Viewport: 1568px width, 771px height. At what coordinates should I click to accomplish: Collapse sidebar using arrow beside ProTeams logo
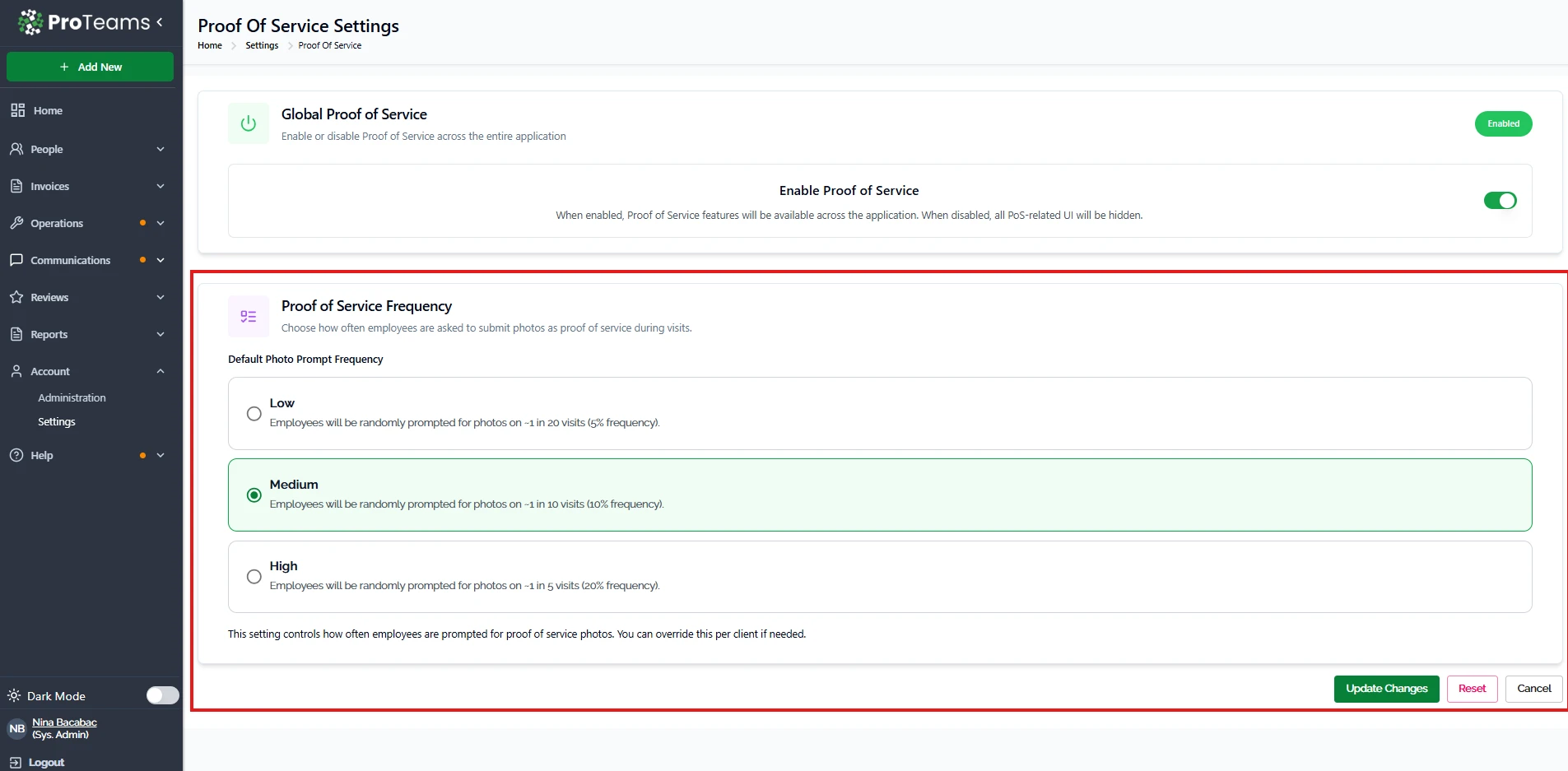tap(160, 22)
